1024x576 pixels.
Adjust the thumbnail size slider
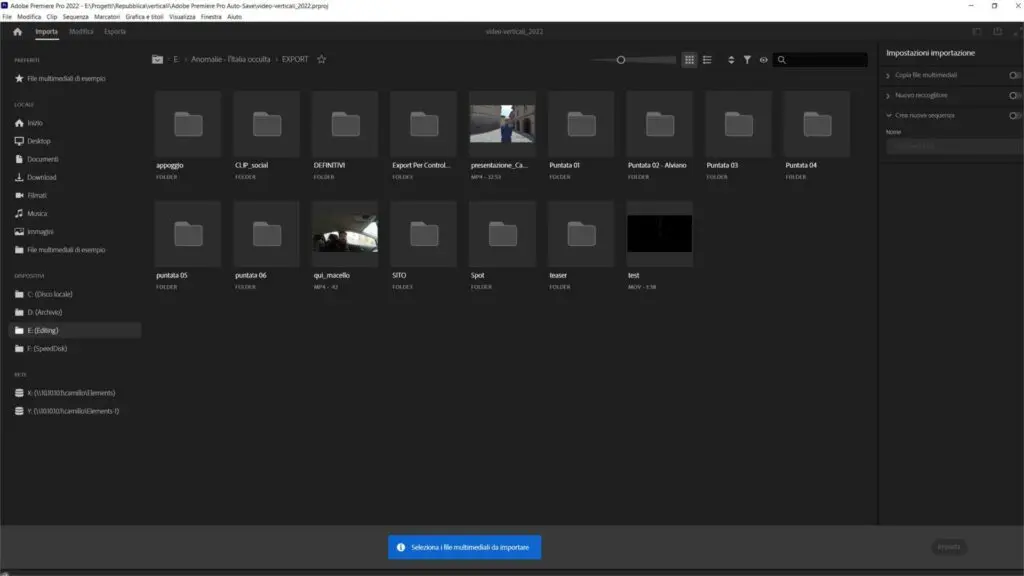pyautogui.click(x=621, y=60)
